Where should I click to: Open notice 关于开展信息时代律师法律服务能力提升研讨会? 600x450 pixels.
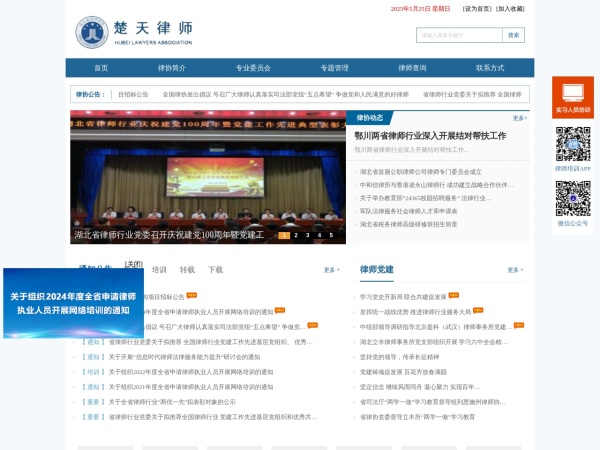184,357
